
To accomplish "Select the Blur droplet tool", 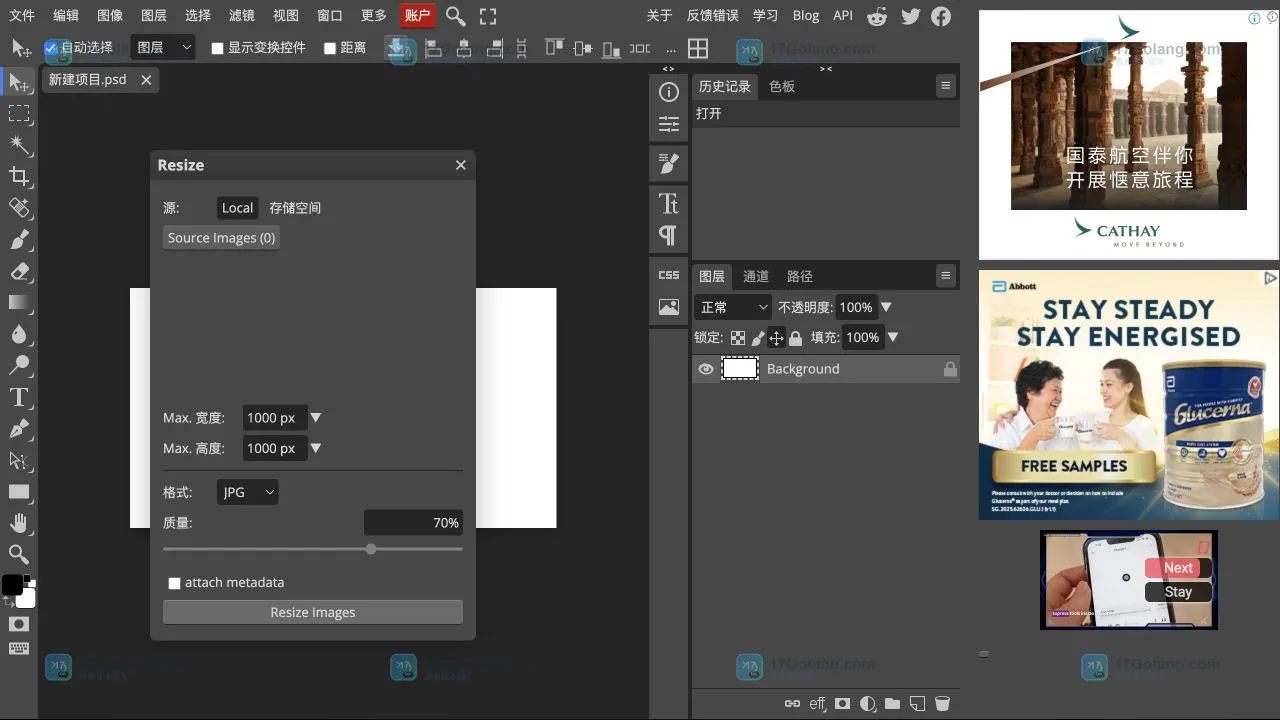I will [x=19, y=334].
